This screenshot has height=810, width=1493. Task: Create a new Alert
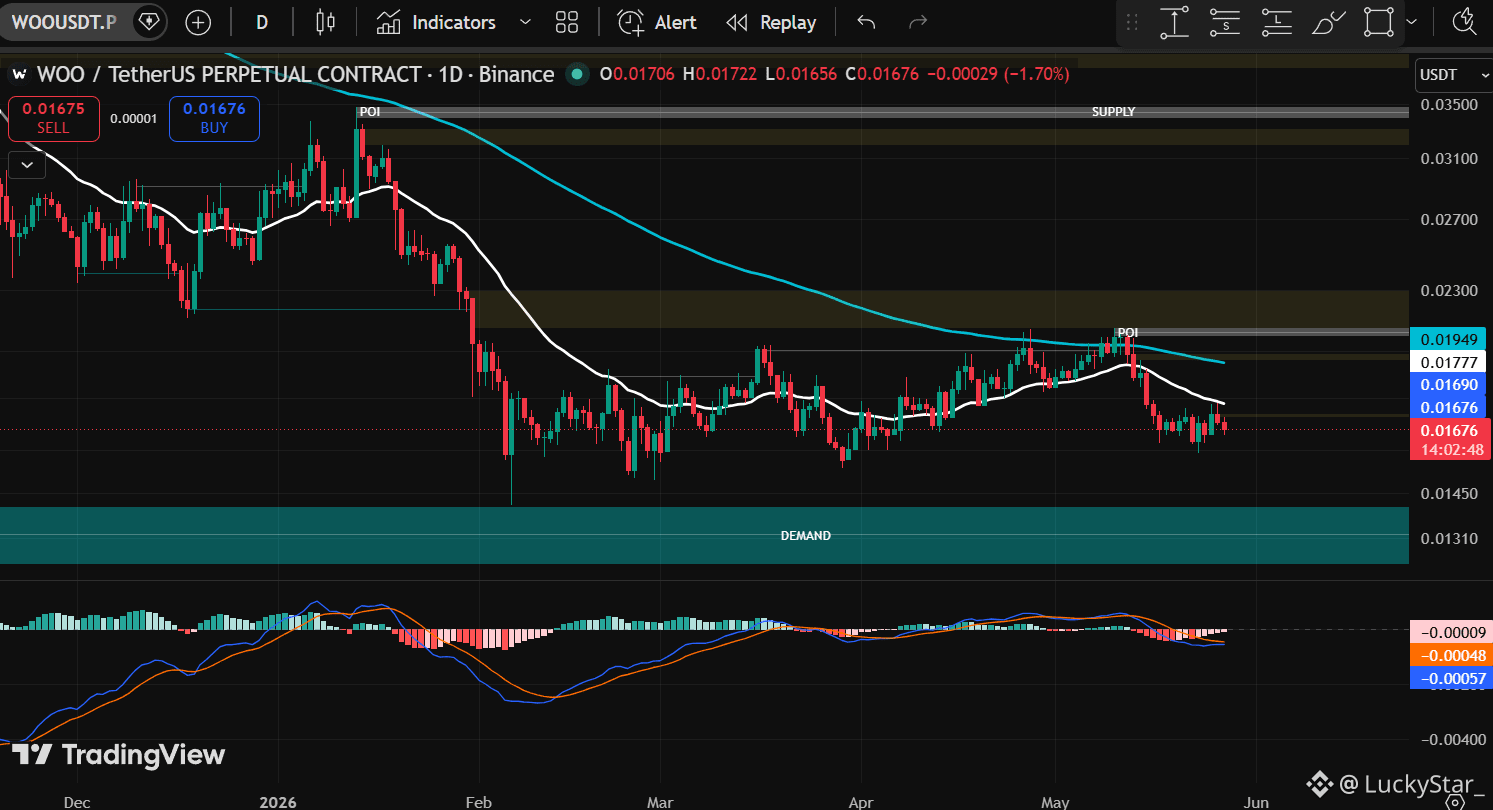[657, 22]
